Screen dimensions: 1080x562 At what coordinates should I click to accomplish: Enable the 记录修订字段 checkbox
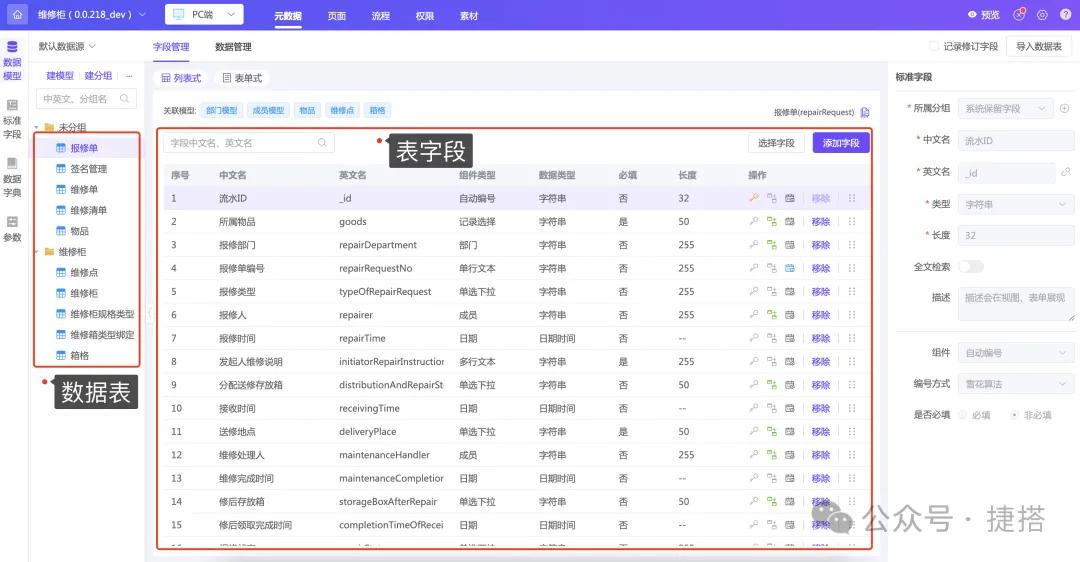coord(933,46)
